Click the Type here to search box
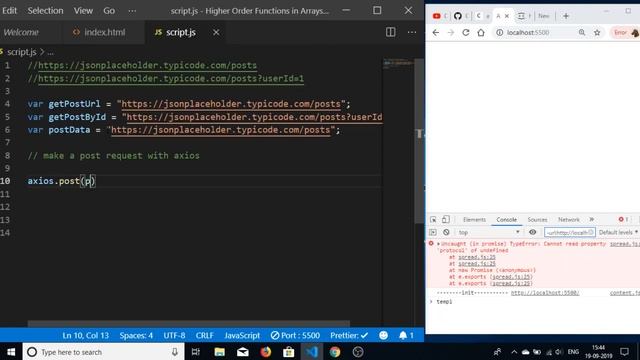The height and width of the screenshot is (360, 640). [104, 352]
